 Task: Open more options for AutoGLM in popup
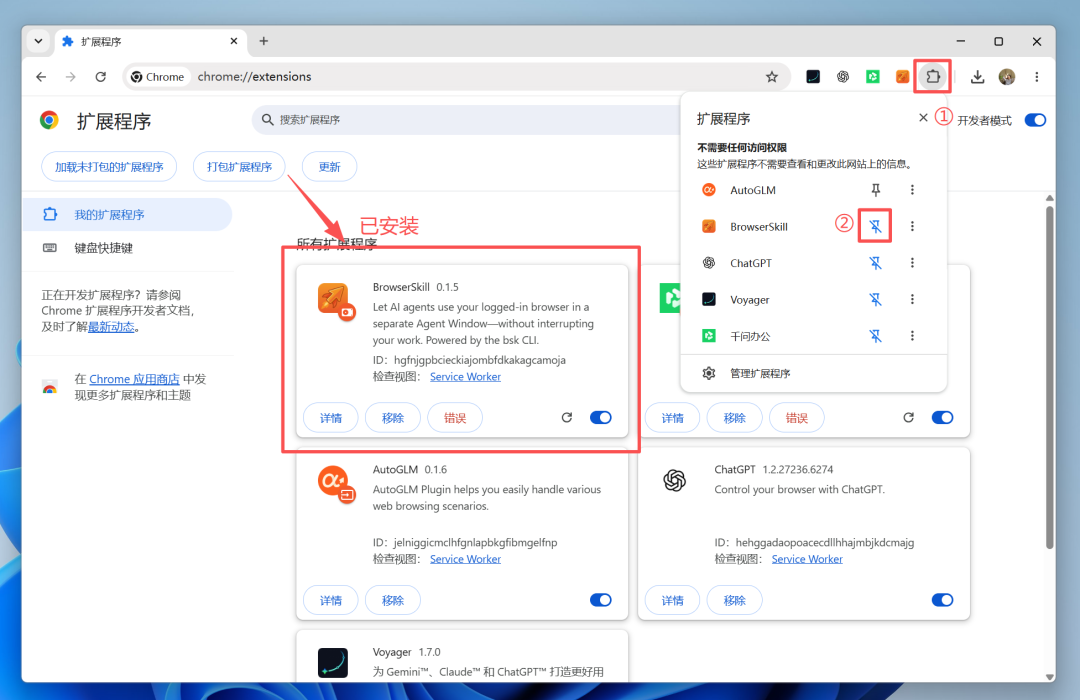coord(912,189)
